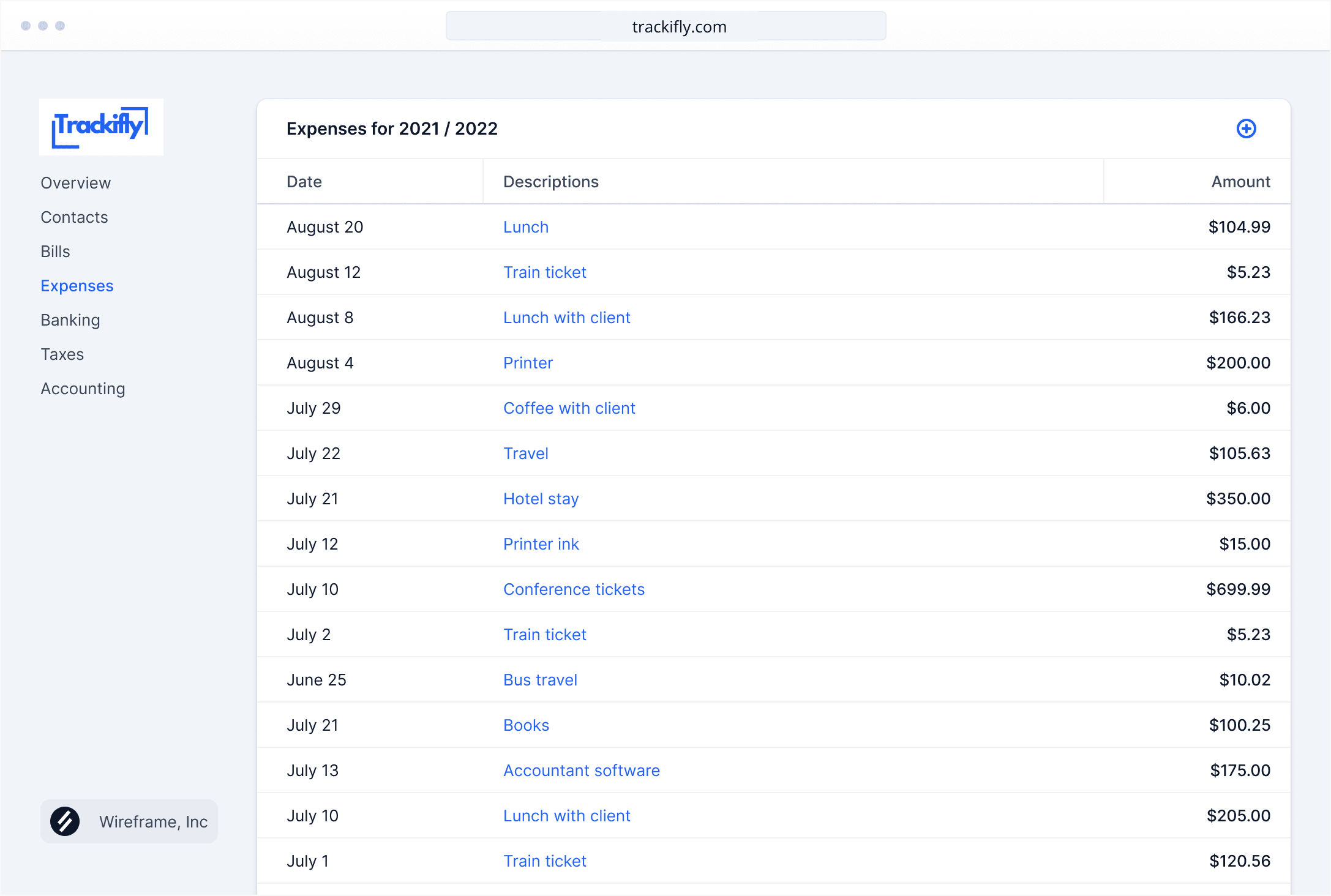The width and height of the screenshot is (1331, 896).
Task: Select the $100.25 amount cell
Action: coord(1240,725)
